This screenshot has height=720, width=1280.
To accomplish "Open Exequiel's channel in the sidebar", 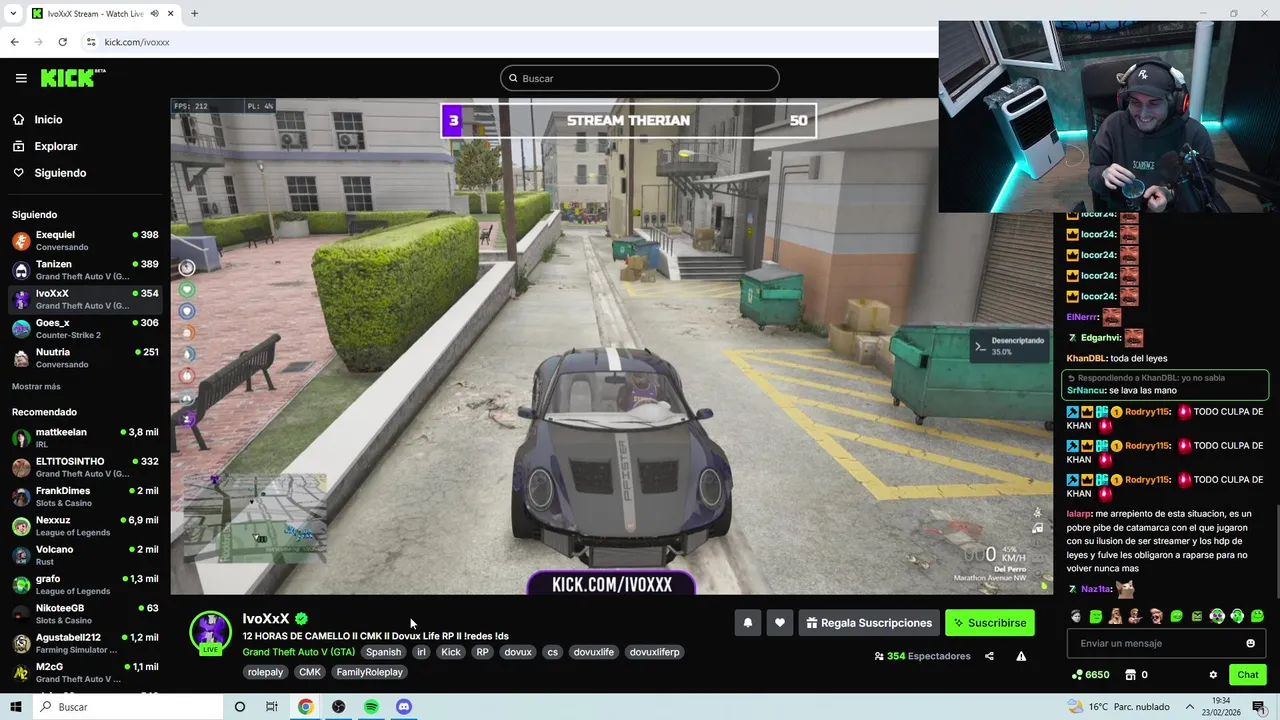I will pos(85,241).
